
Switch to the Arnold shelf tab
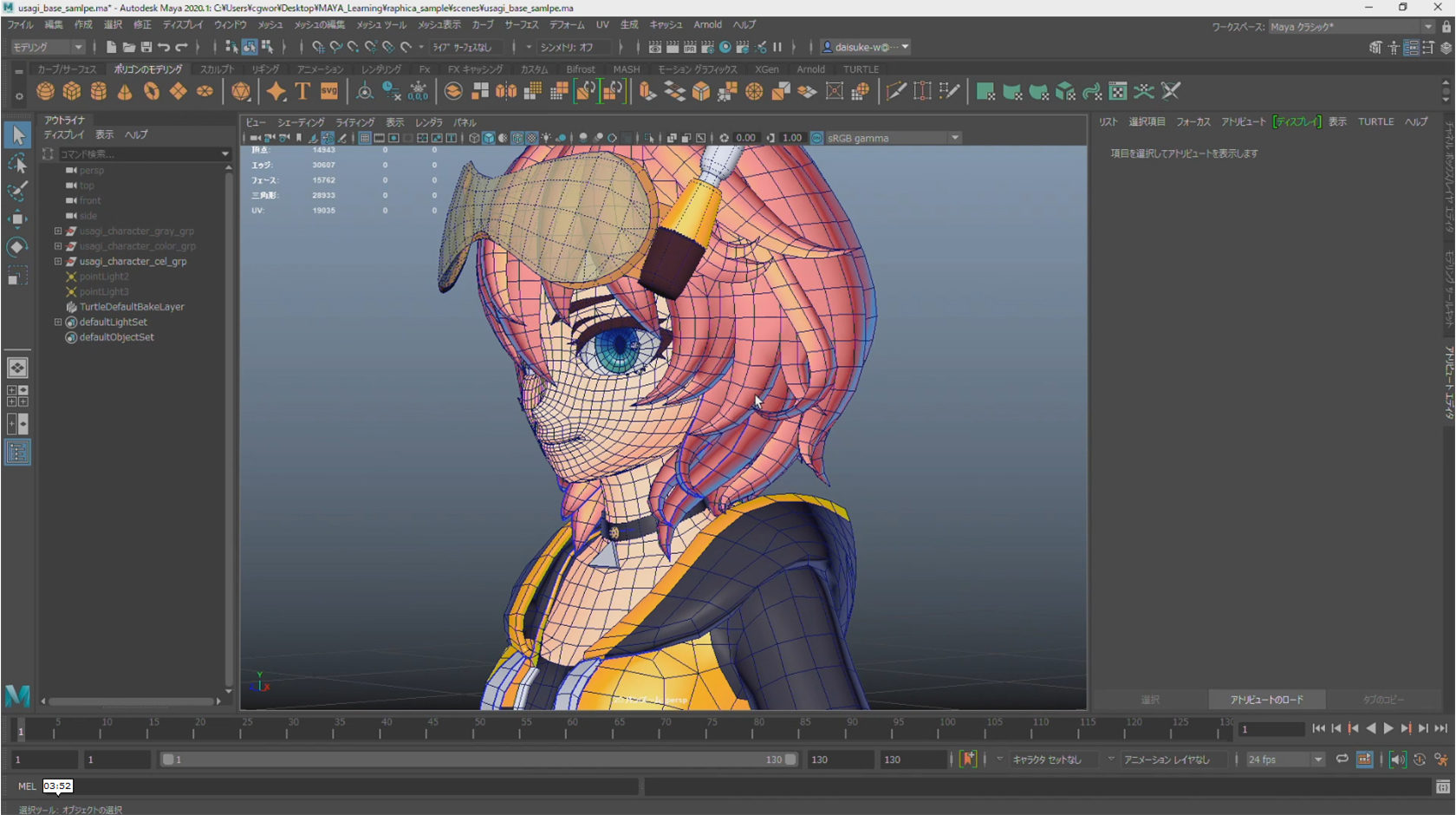(x=810, y=69)
